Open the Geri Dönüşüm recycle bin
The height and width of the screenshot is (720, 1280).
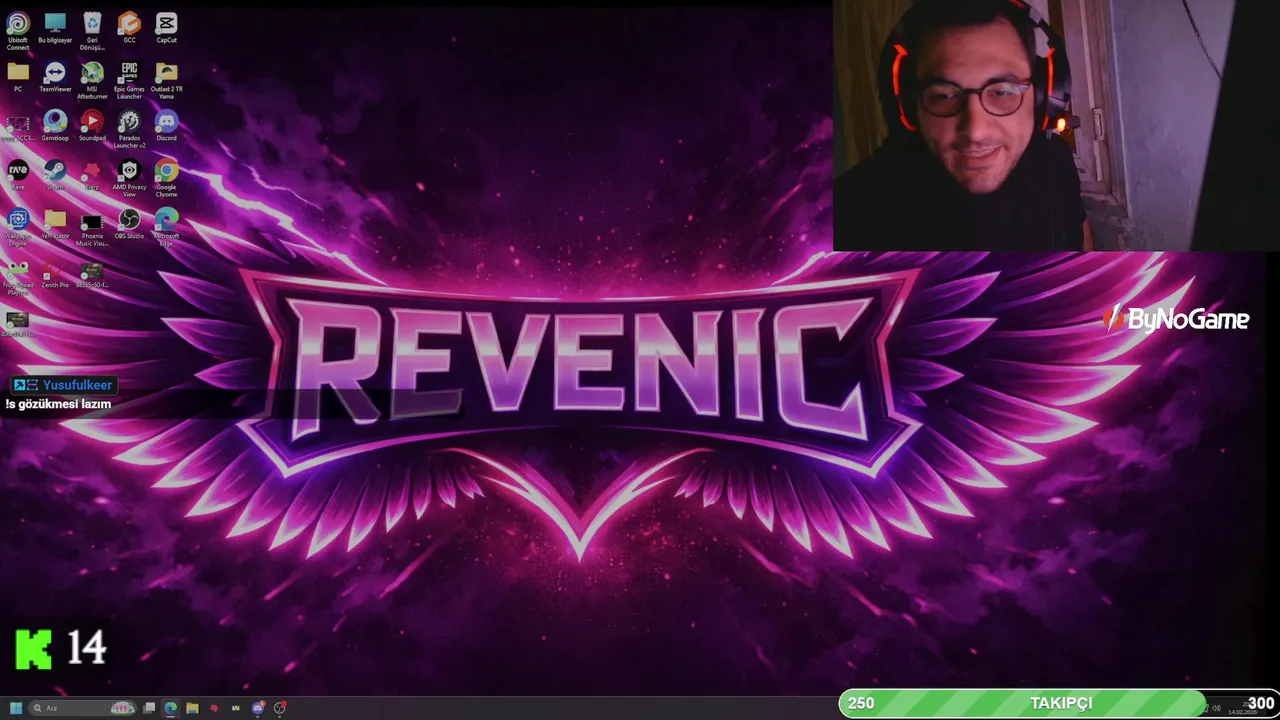tap(92, 30)
